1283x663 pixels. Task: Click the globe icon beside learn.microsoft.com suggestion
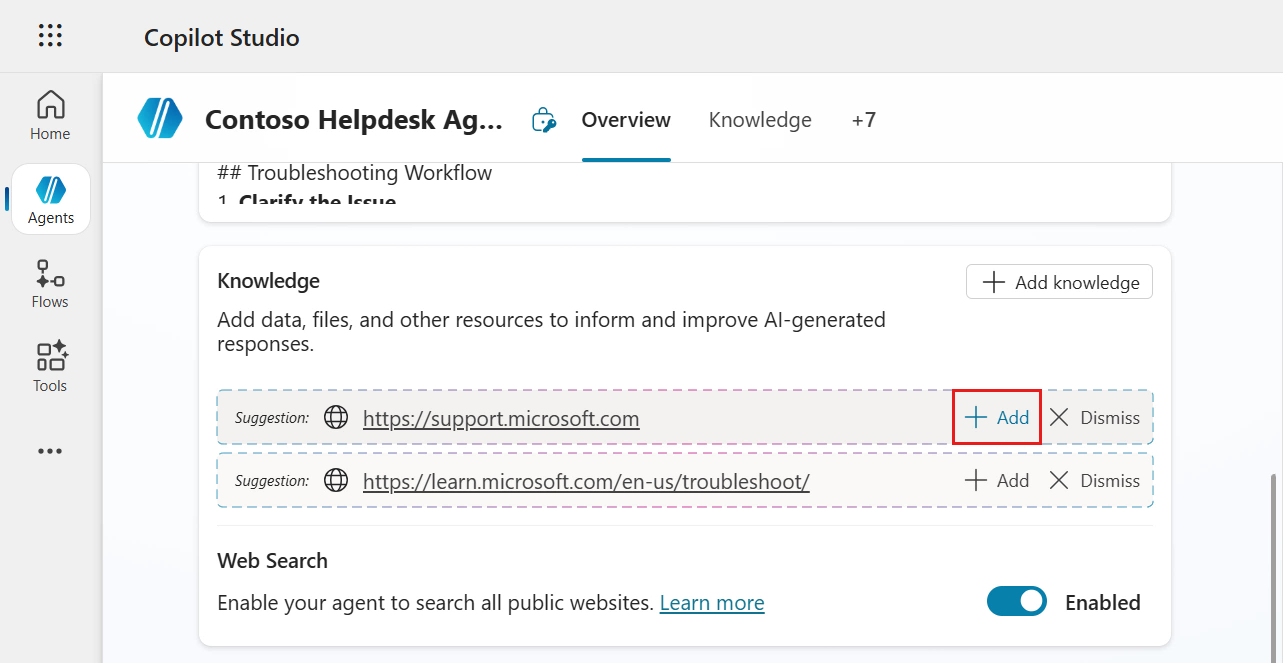click(x=335, y=480)
